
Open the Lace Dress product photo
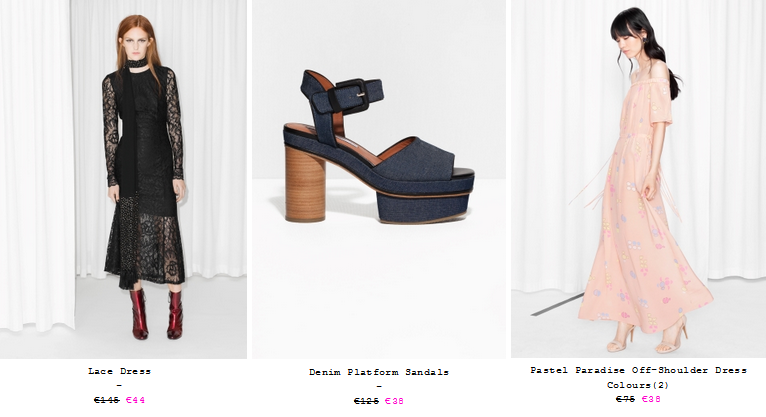123,179
